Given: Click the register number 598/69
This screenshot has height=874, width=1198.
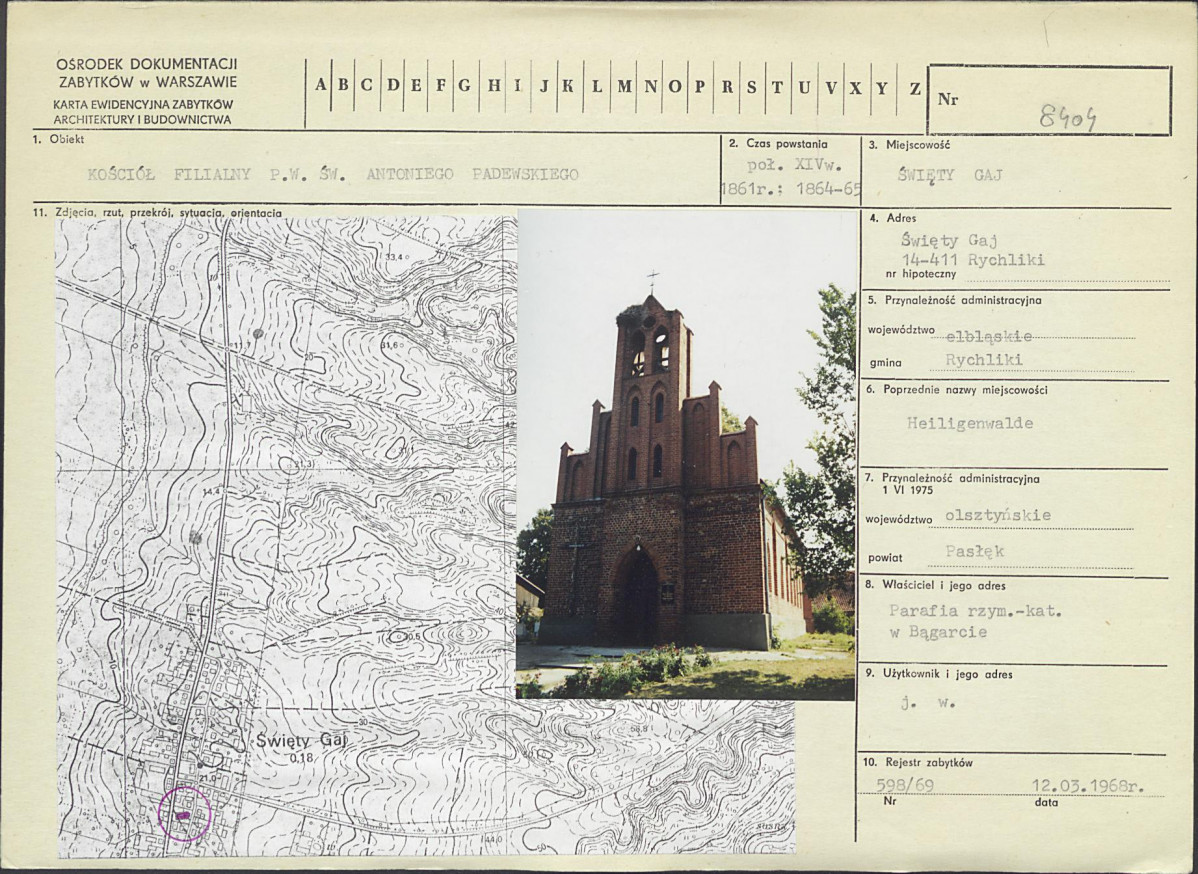Looking at the screenshot, I should pyautogui.click(x=905, y=785).
